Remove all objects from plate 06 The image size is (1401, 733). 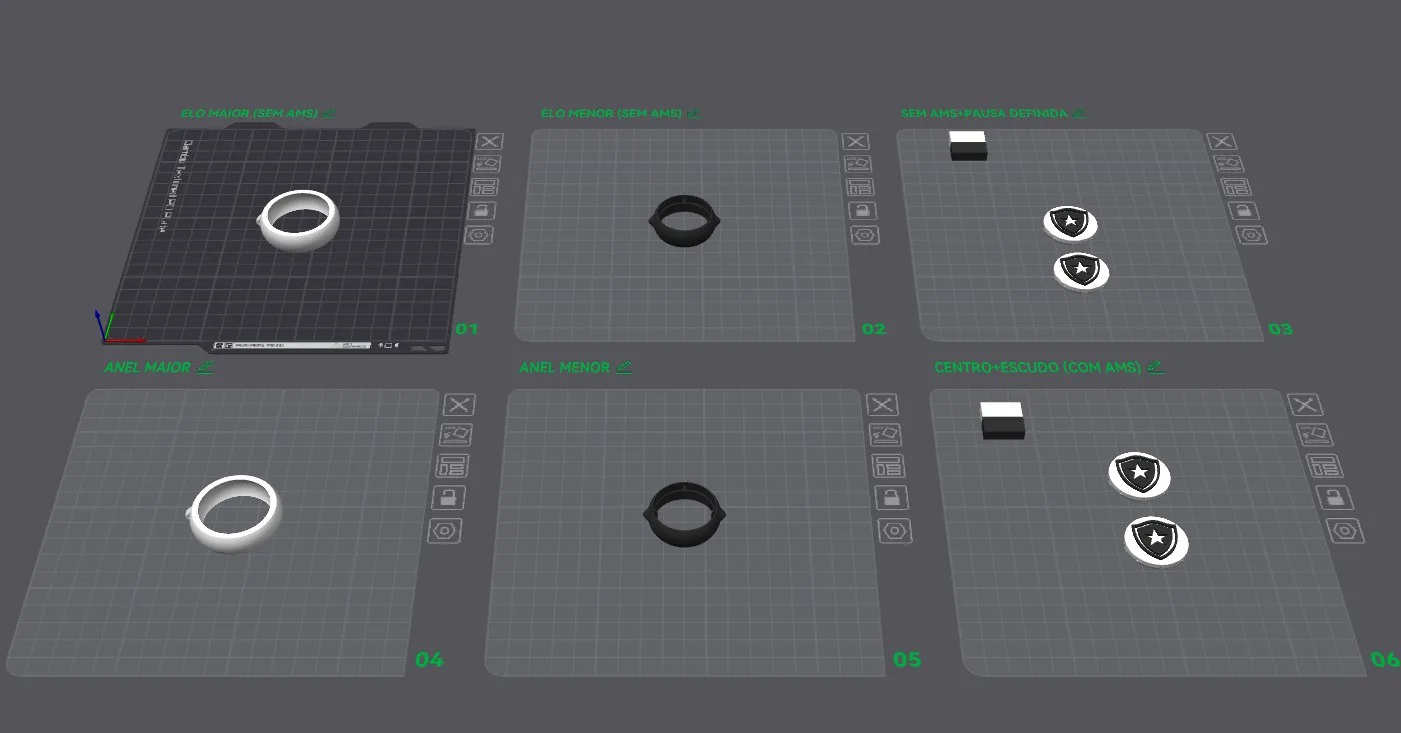pyautogui.click(x=1303, y=405)
